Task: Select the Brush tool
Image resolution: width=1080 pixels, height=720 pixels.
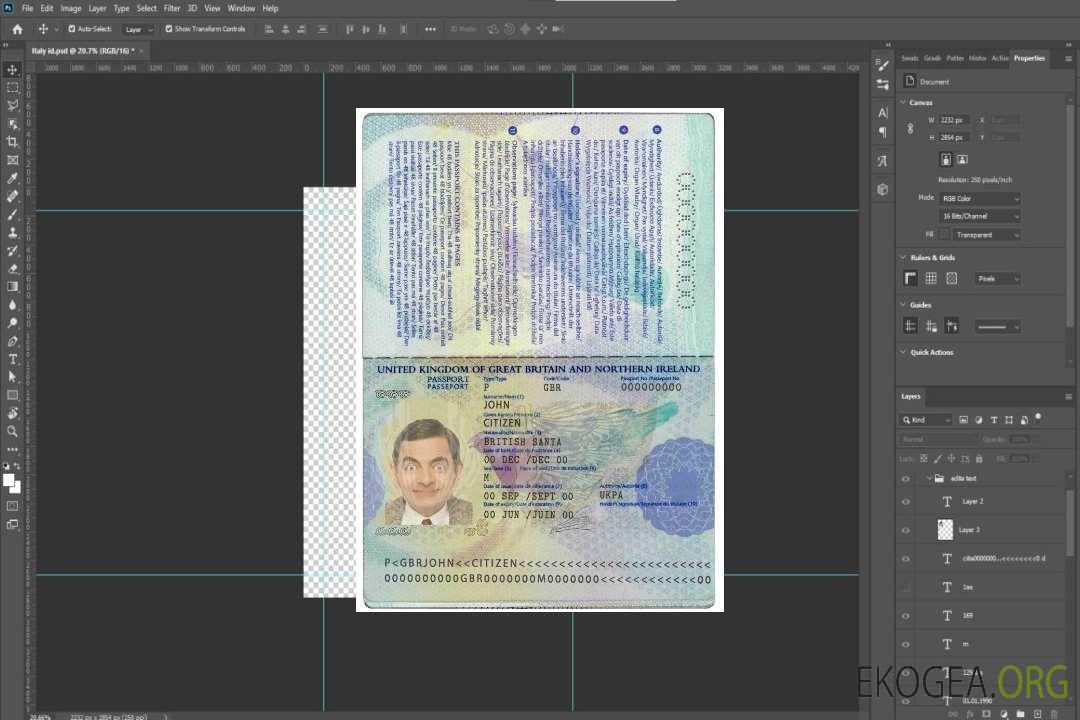Action: [x=12, y=214]
